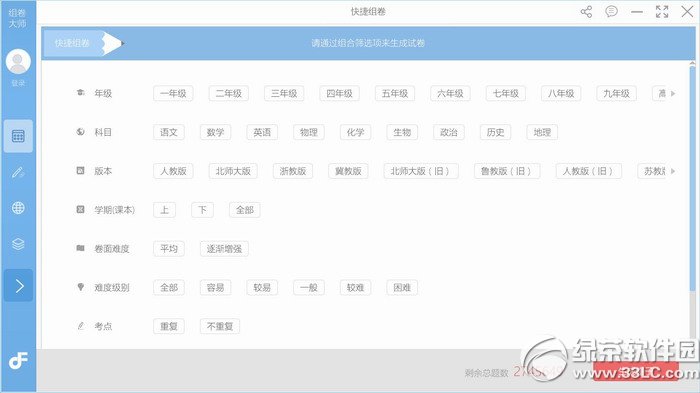The height and width of the screenshot is (393, 700).
Task: Click the vertical scrollbar on right
Action: coord(692,179)
